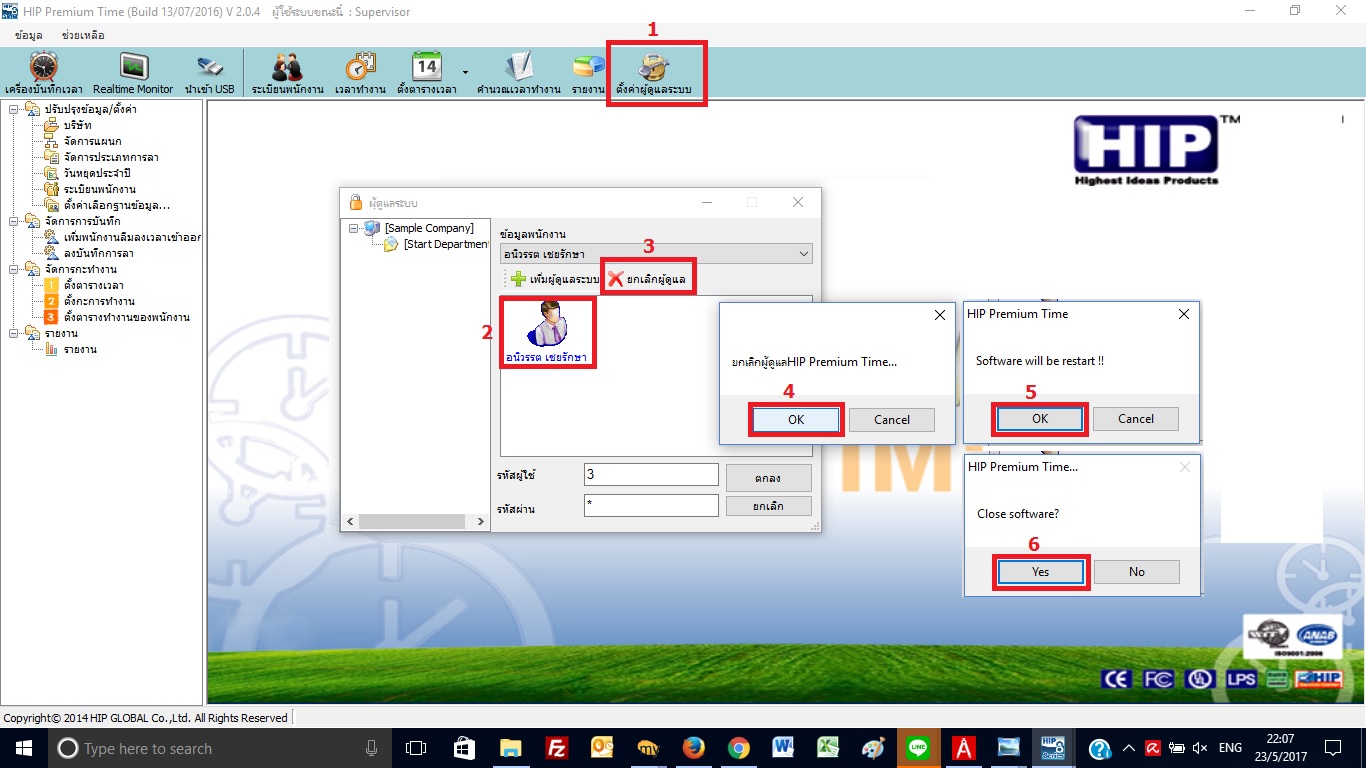
Task: Open the ข้อมูล menu
Action: point(29,35)
